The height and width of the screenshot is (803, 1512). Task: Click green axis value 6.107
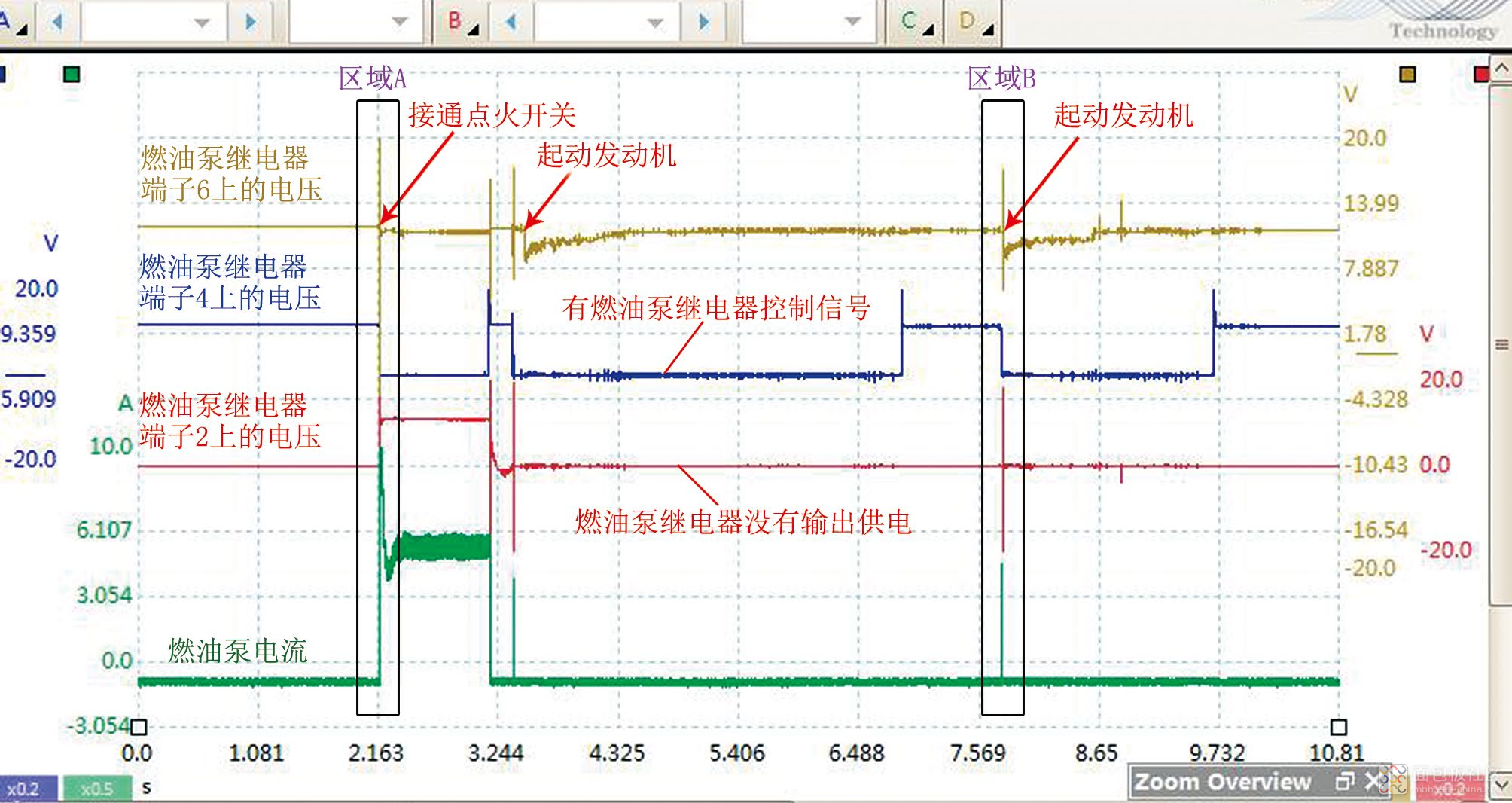[104, 530]
